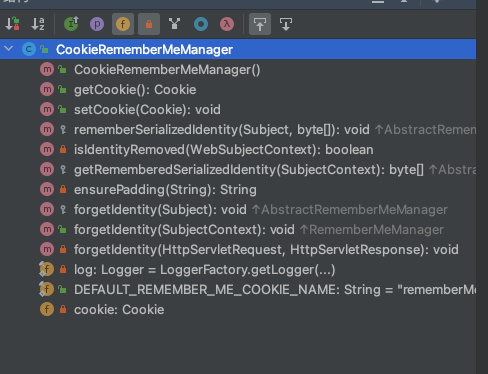Select isIdentityRemoved(WebSubjectContext) method
The height and width of the screenshot is (374, 488).
click(x=224, y=150)
